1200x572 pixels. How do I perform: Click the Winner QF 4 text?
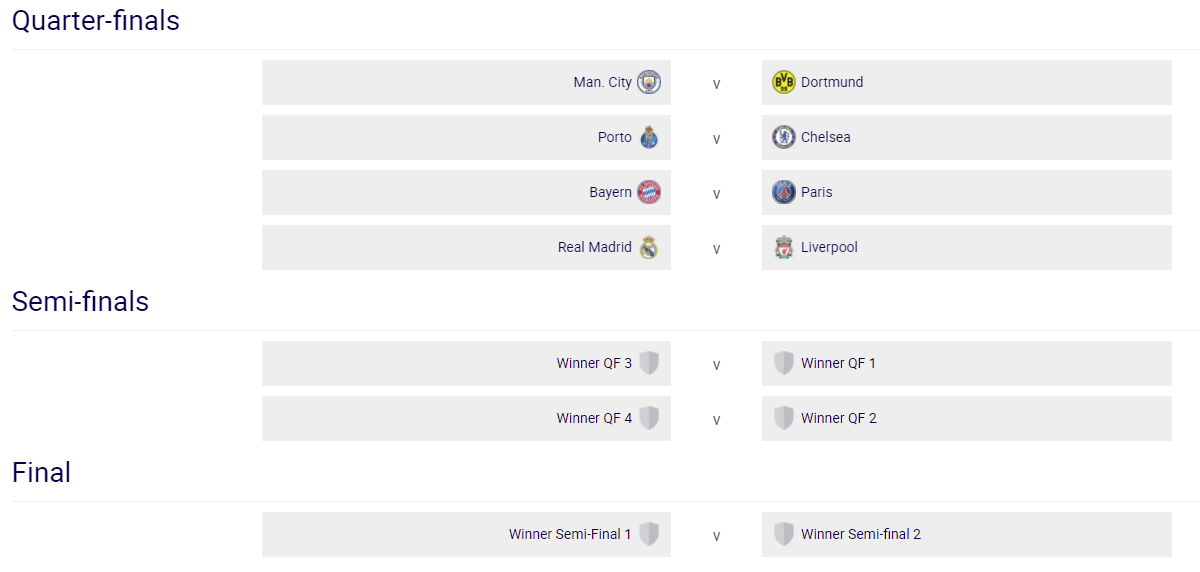594,418
